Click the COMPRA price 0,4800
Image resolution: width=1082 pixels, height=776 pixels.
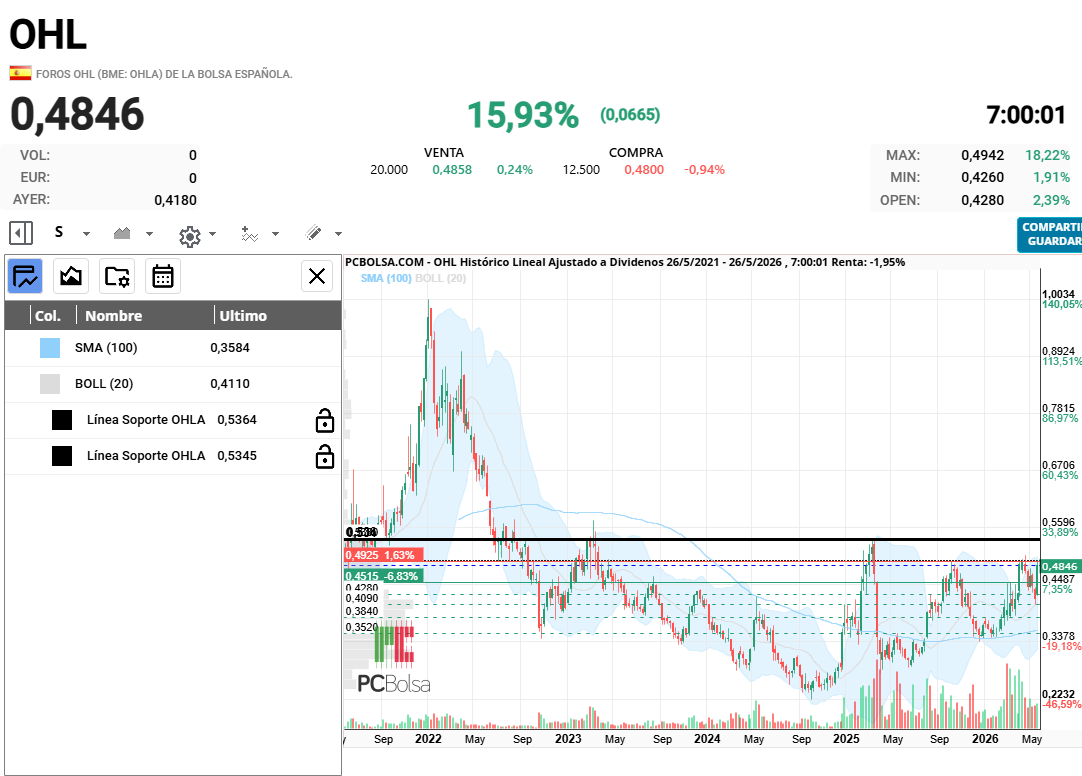644,170
